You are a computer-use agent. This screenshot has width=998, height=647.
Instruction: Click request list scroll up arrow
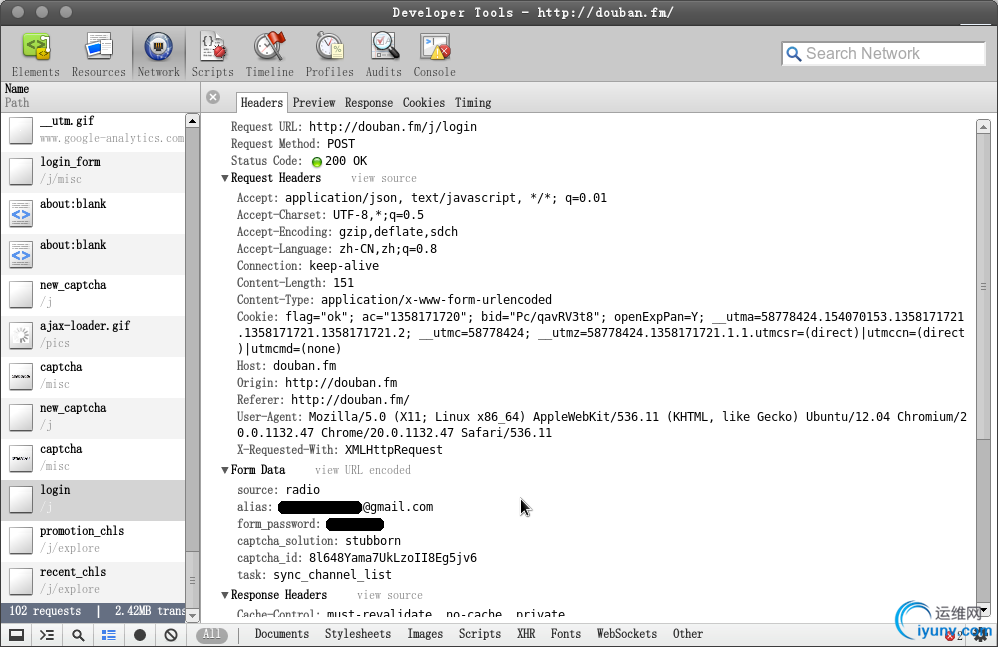[x=192, y=120]
